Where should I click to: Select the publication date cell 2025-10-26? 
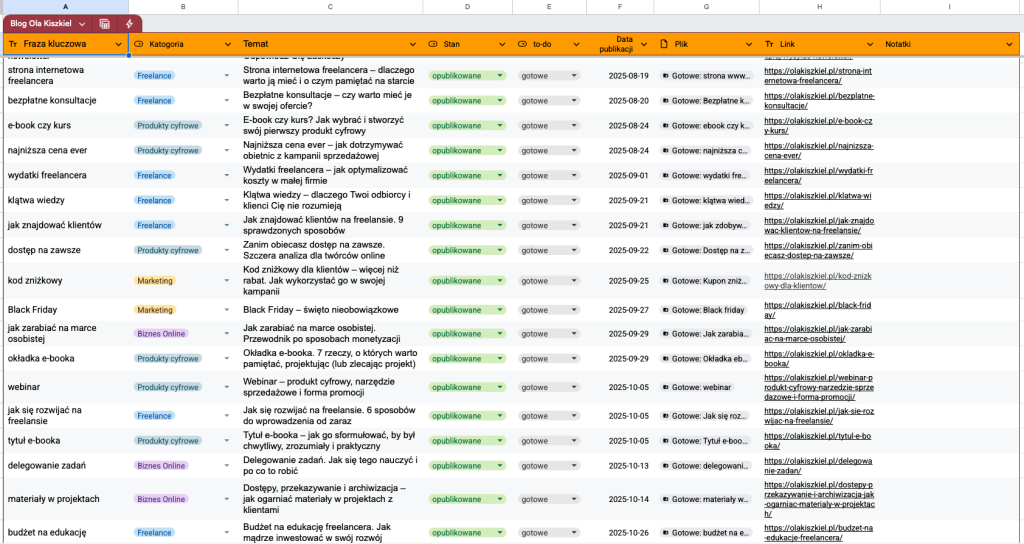[627, 533]
